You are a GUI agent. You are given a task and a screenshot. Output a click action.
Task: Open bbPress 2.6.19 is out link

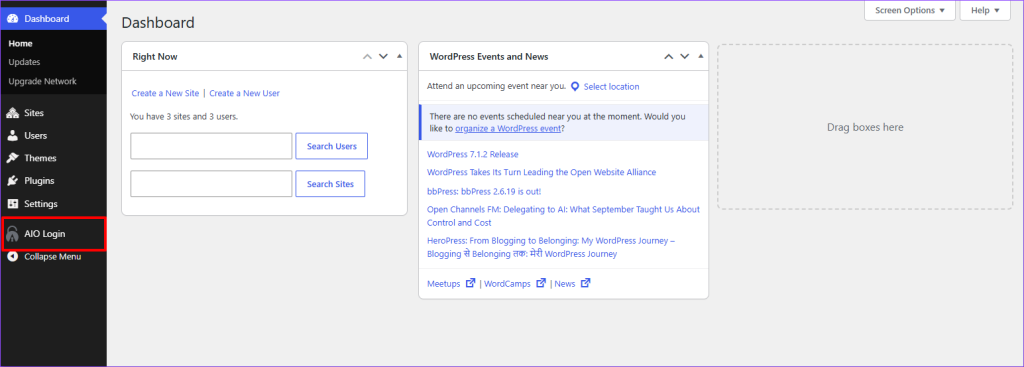coord(484,191)
